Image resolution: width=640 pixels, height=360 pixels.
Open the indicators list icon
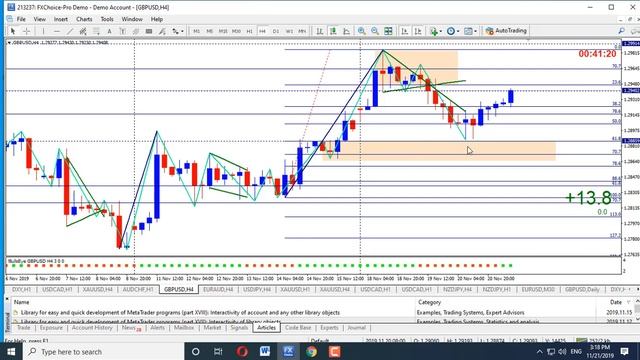[x=433, y=31]
